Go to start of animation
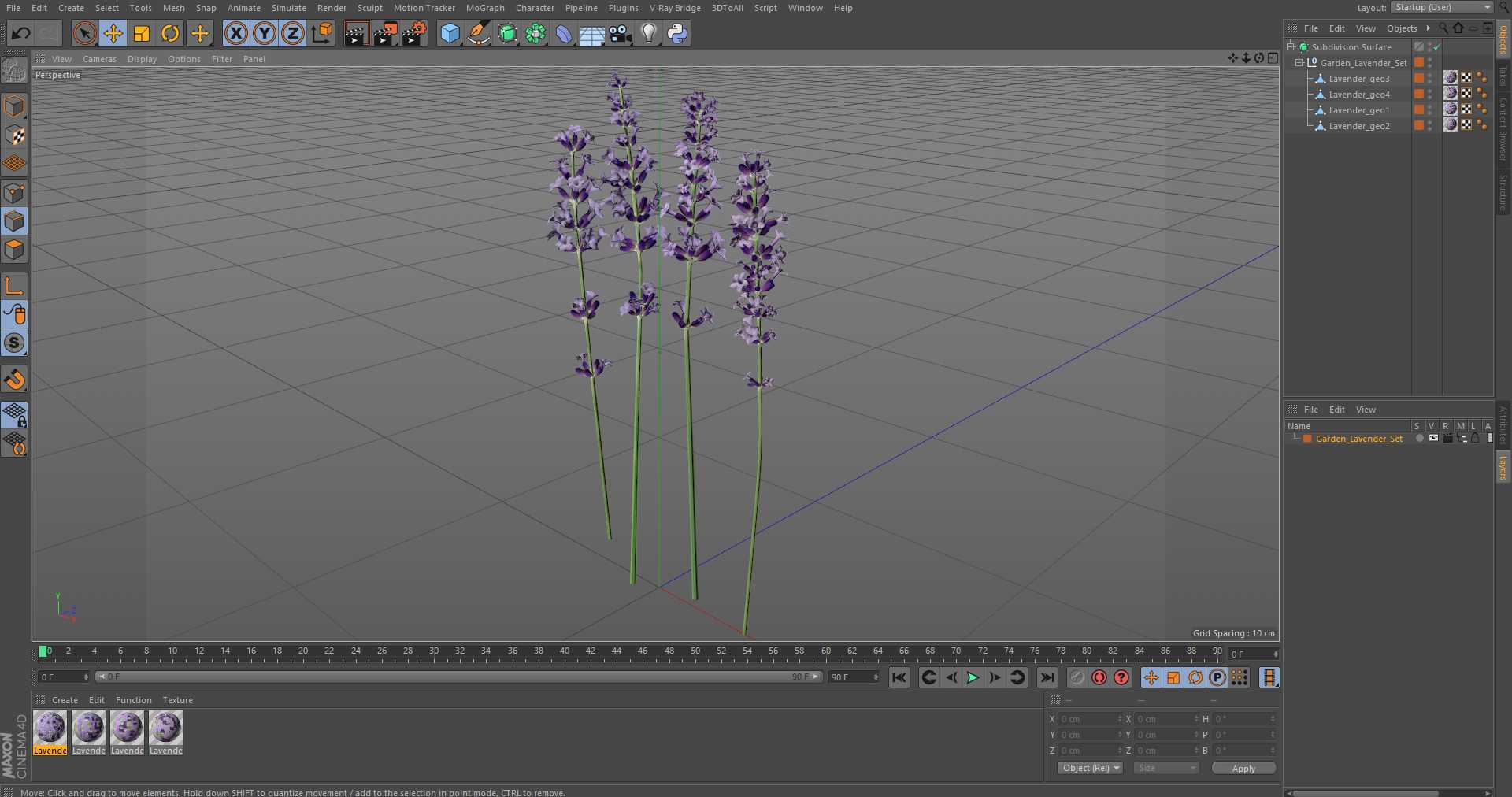Viewport: 1512px width, 797px height. [899, 677]
